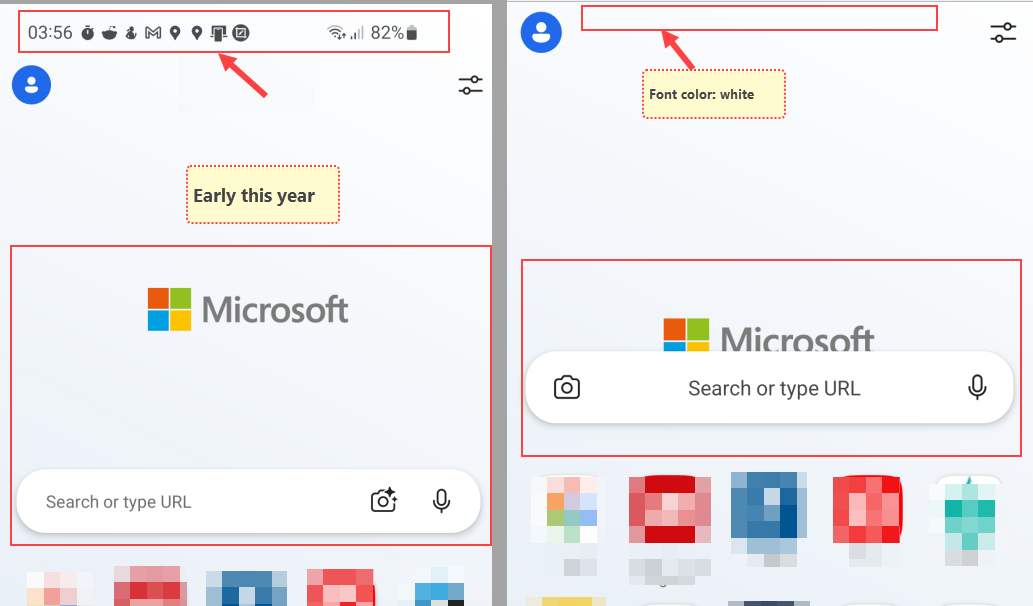Tap the battery indicator showing 82%
The height and width of the screenshot is (606, 1033).
(x=400, y=31)
